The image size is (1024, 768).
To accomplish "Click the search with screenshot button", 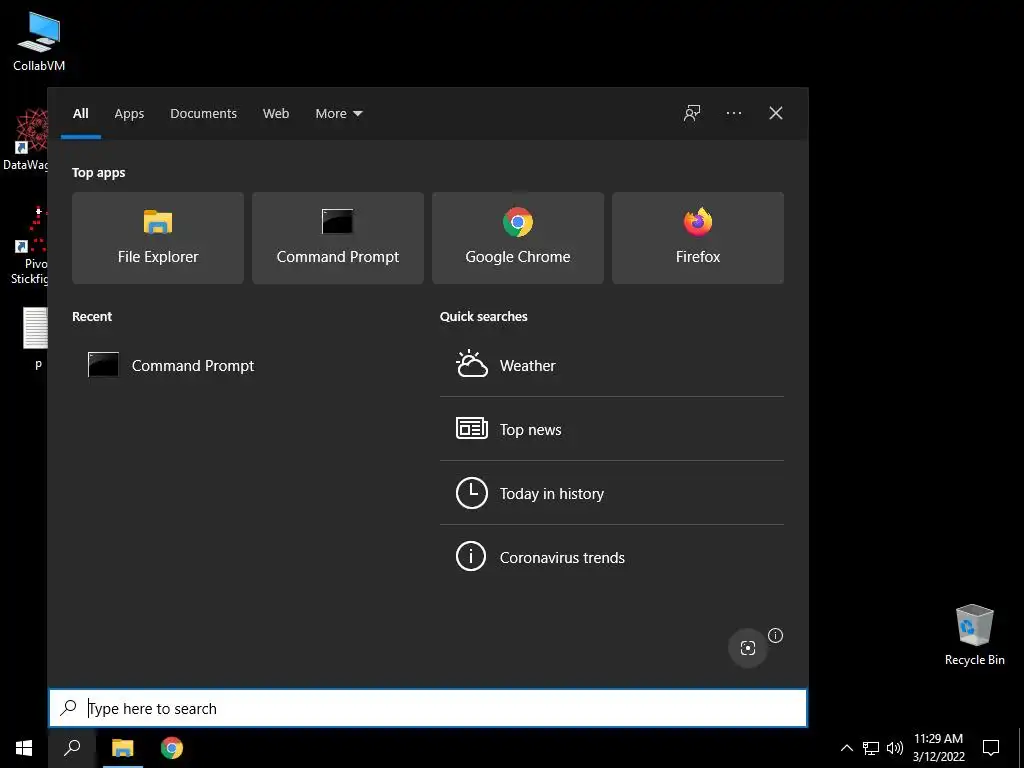I will (748, 648).
